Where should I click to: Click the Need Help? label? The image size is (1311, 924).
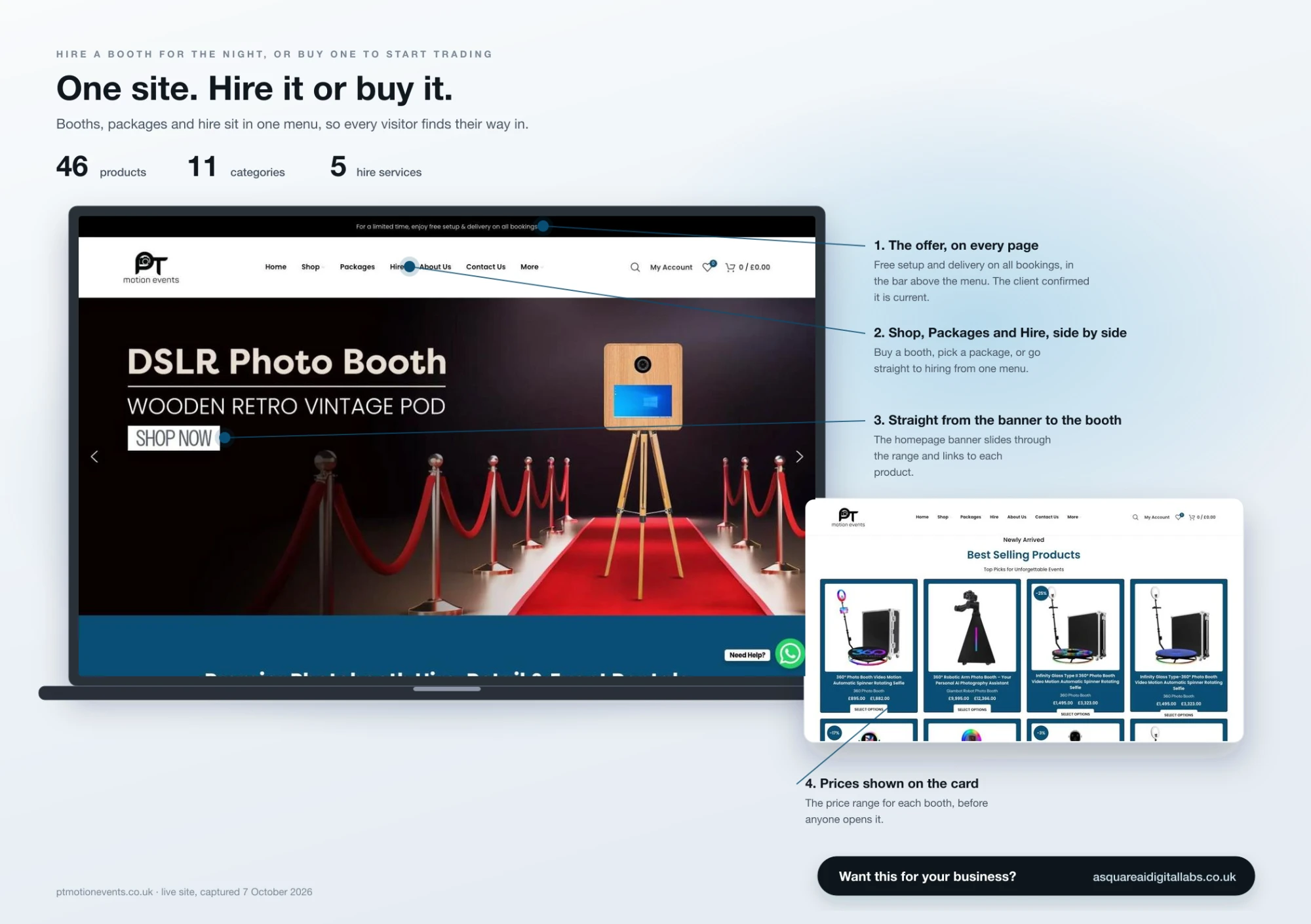coord(747,655)
